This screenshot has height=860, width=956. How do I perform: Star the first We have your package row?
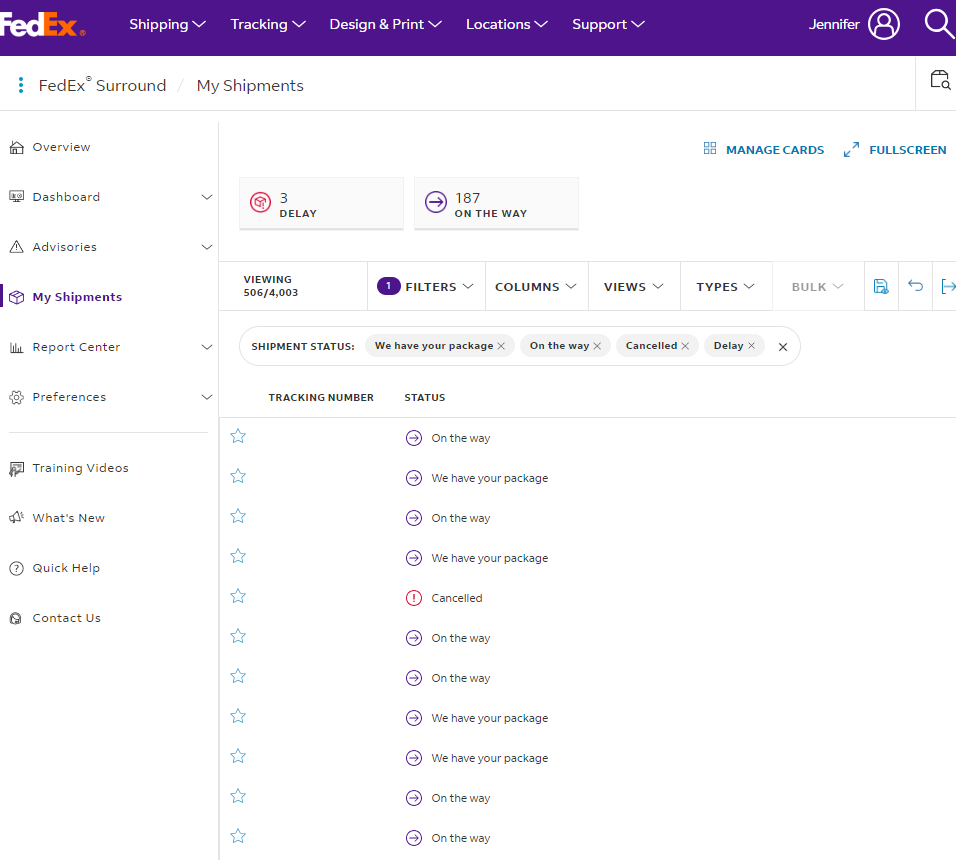(238, 475)
